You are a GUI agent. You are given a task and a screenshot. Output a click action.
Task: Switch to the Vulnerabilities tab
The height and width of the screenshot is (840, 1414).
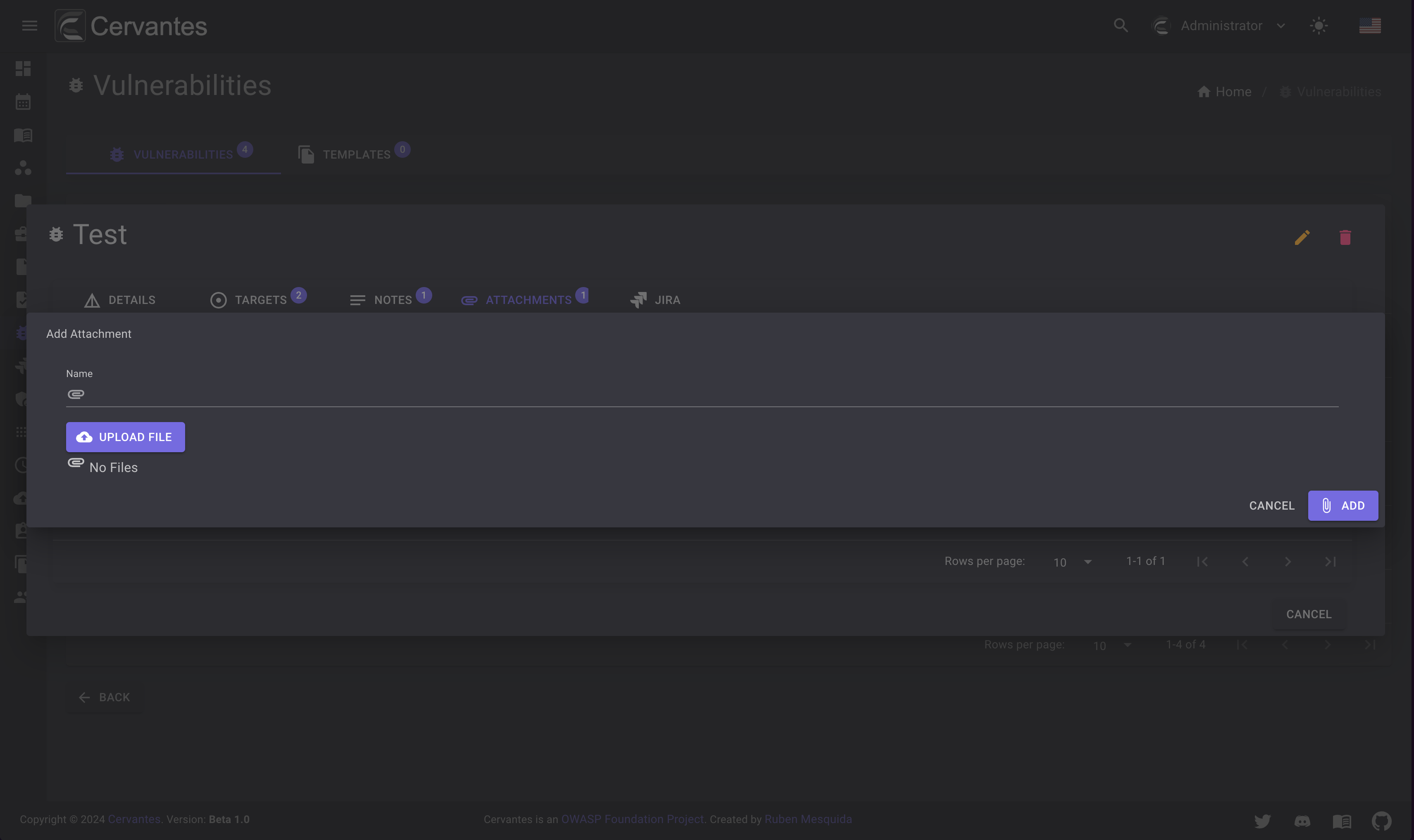pos(173,154)
